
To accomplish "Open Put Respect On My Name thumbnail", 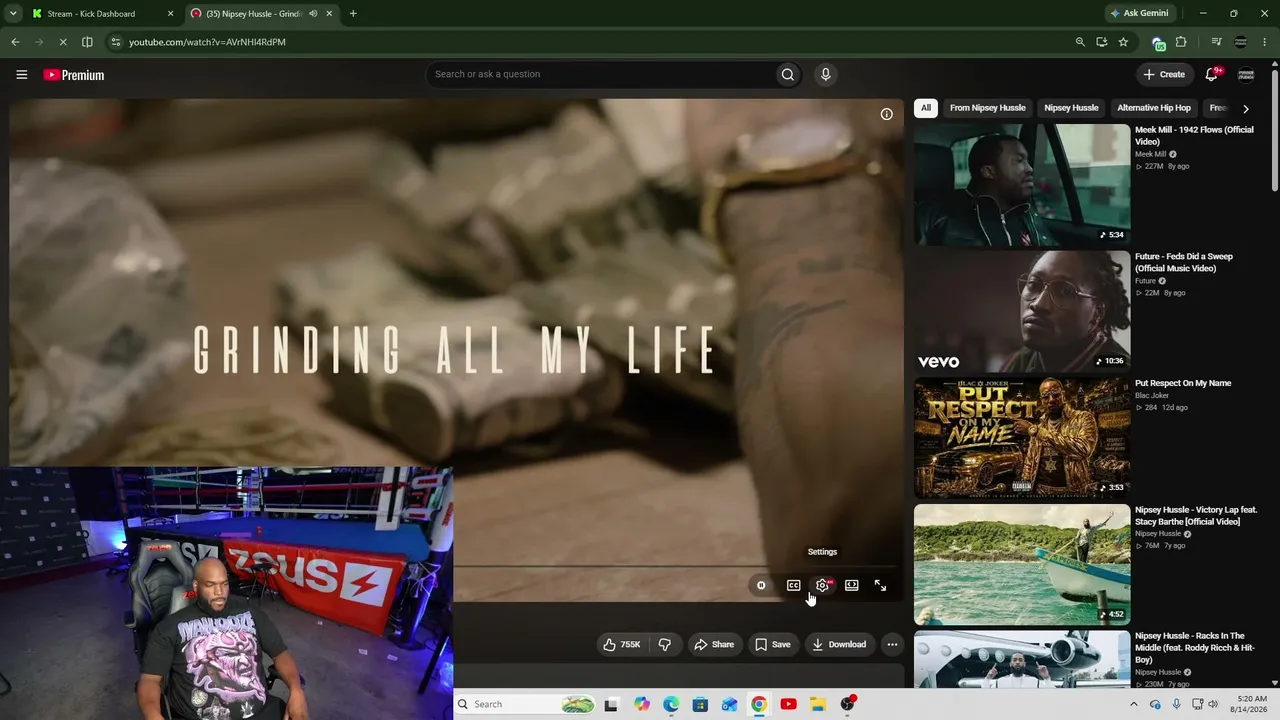I will (x=1022, y=438).
